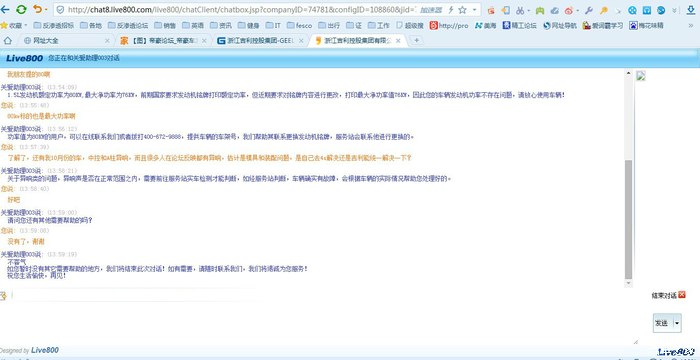Image resolution: width=700 pixels, height=360 pixels.
Task: Open the 反渗透招标 bookmark folder
Action: (x=54, y=25)
